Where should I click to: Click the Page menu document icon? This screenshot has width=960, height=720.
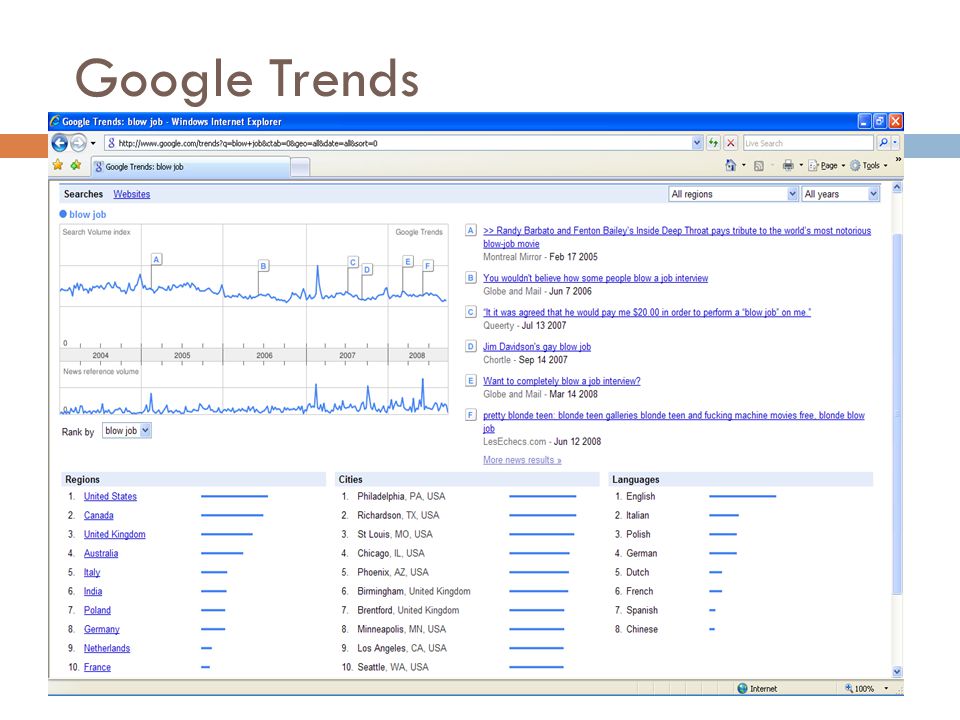coord(813,165)
